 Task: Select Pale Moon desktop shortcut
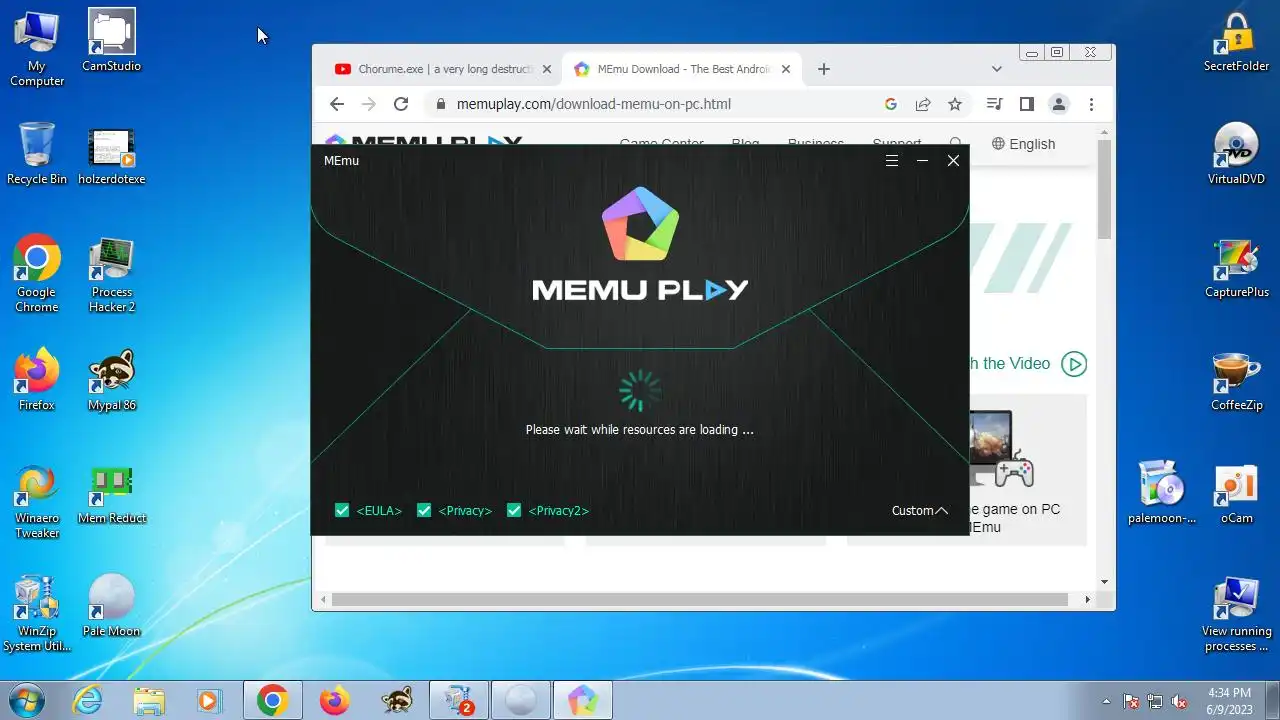click(112, 605)
